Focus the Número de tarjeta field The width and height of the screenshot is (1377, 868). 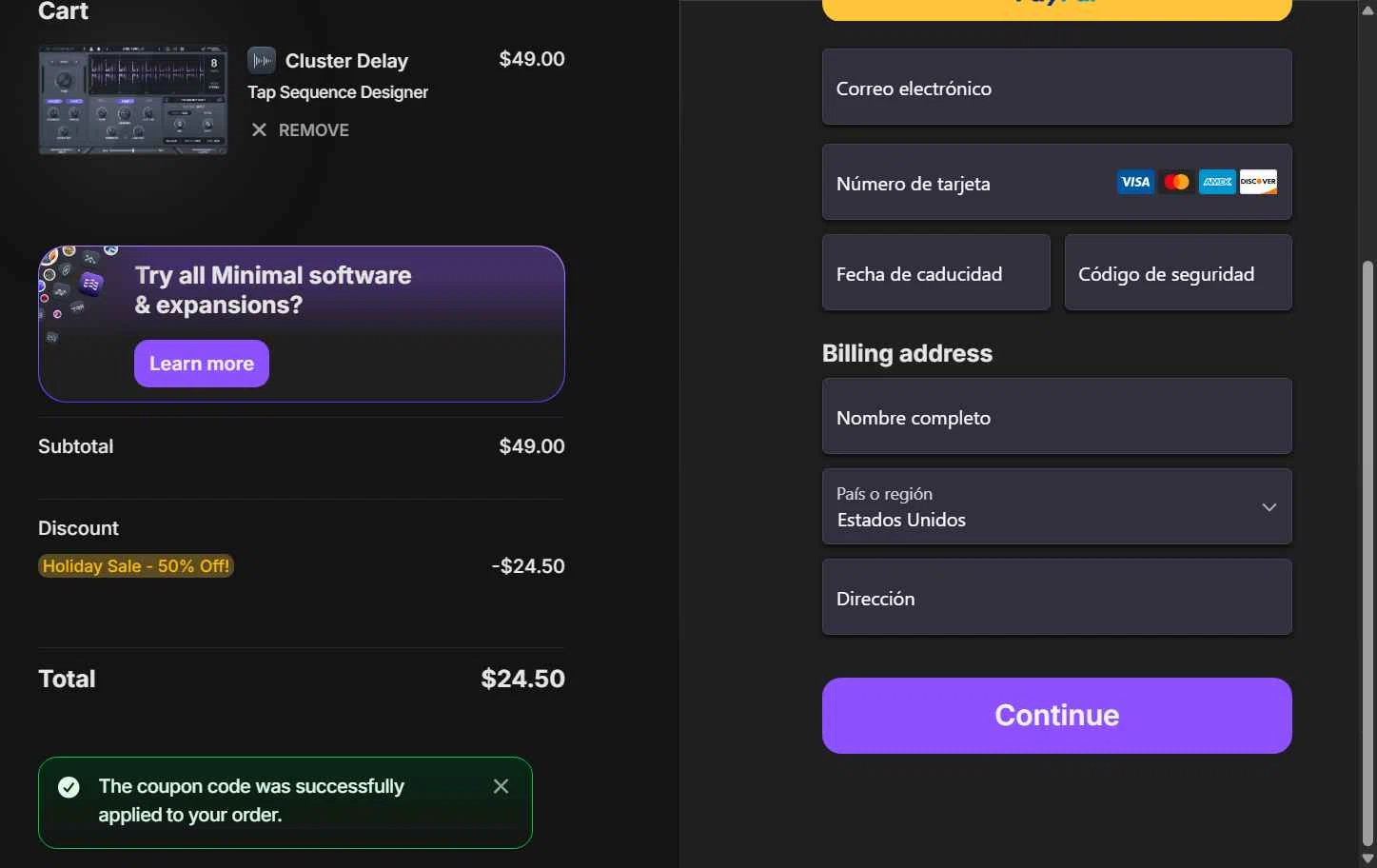click(x=1057, y=182)
